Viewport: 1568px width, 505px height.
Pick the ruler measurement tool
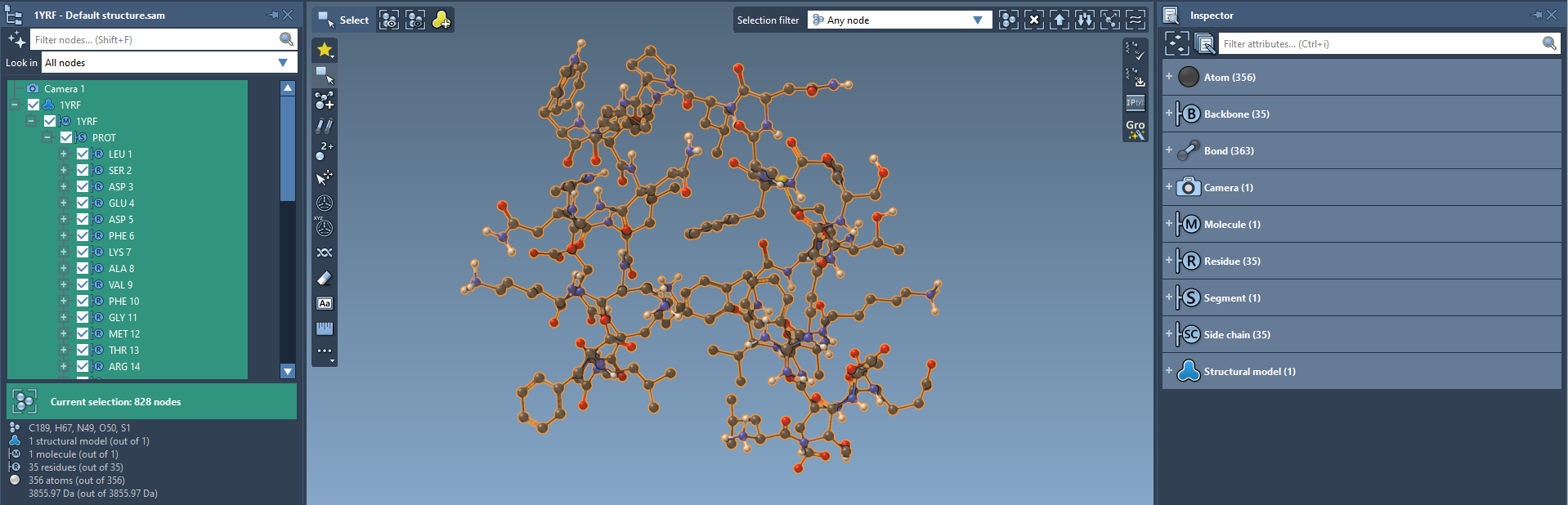(x=325, y=328)
